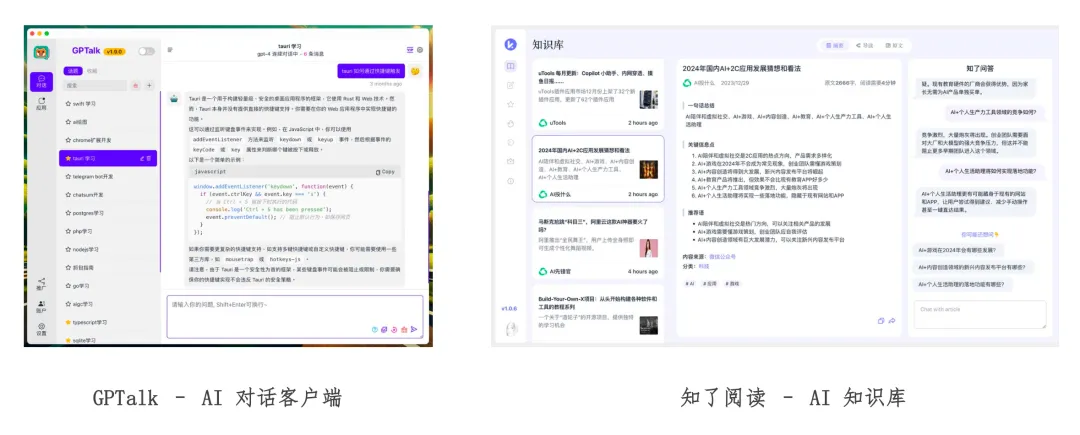Open the chatsum开发 topic
Viewport: 1080px width, 435px height.
108,195
